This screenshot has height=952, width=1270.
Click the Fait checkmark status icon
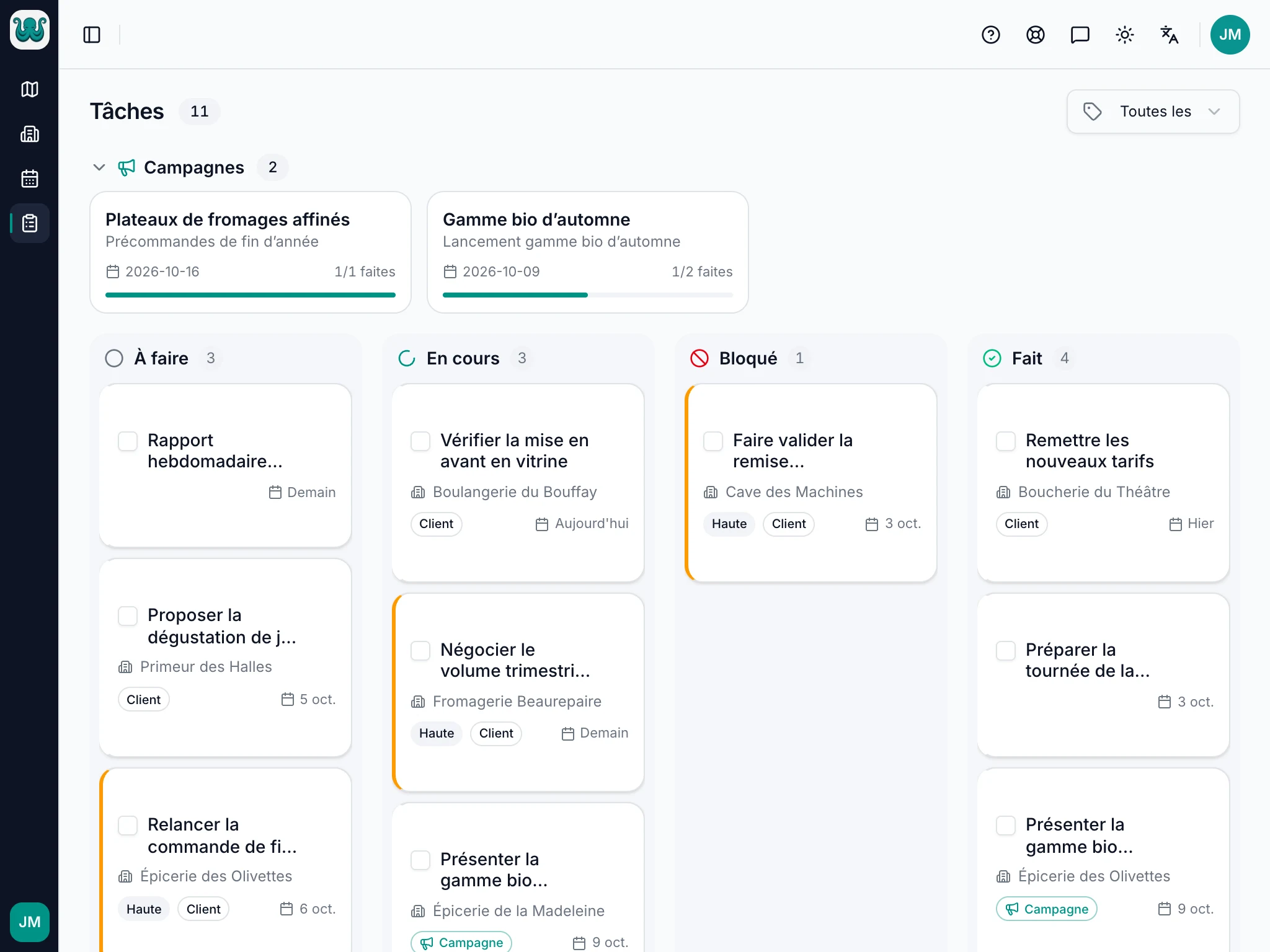[992, 358]
